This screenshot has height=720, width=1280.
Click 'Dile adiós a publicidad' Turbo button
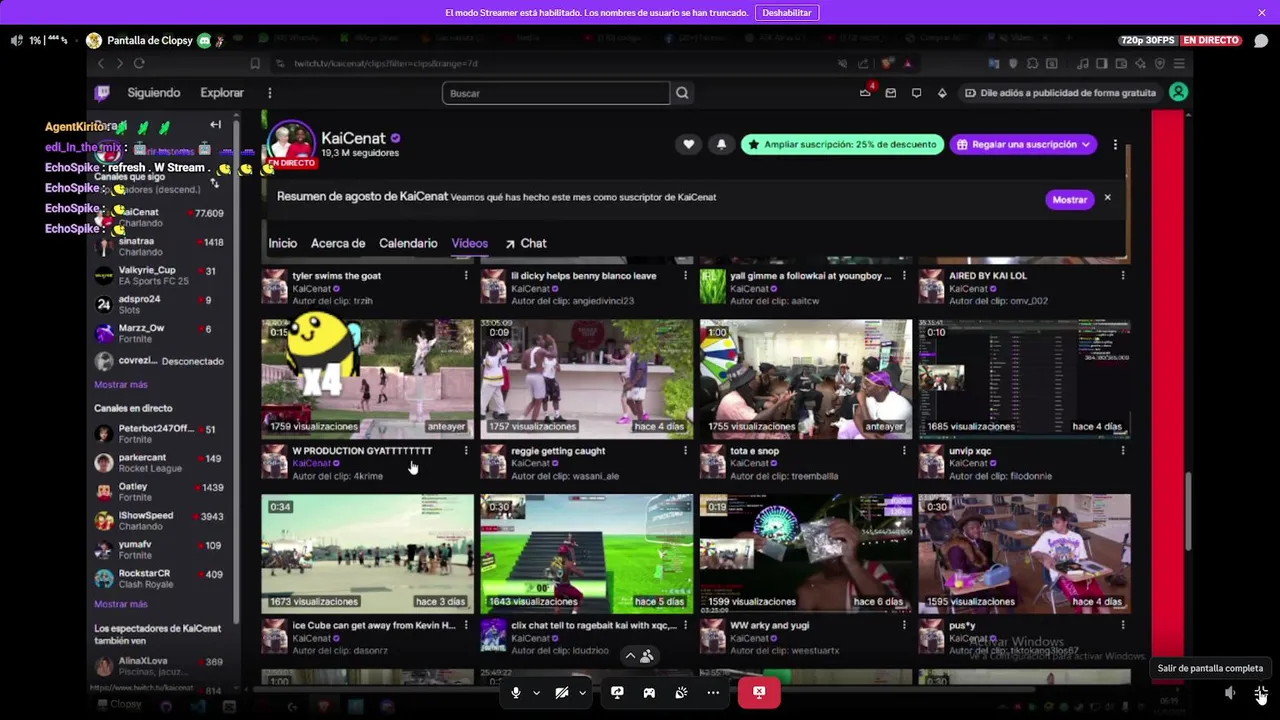pyautogui.click(x=1060, y=93)
